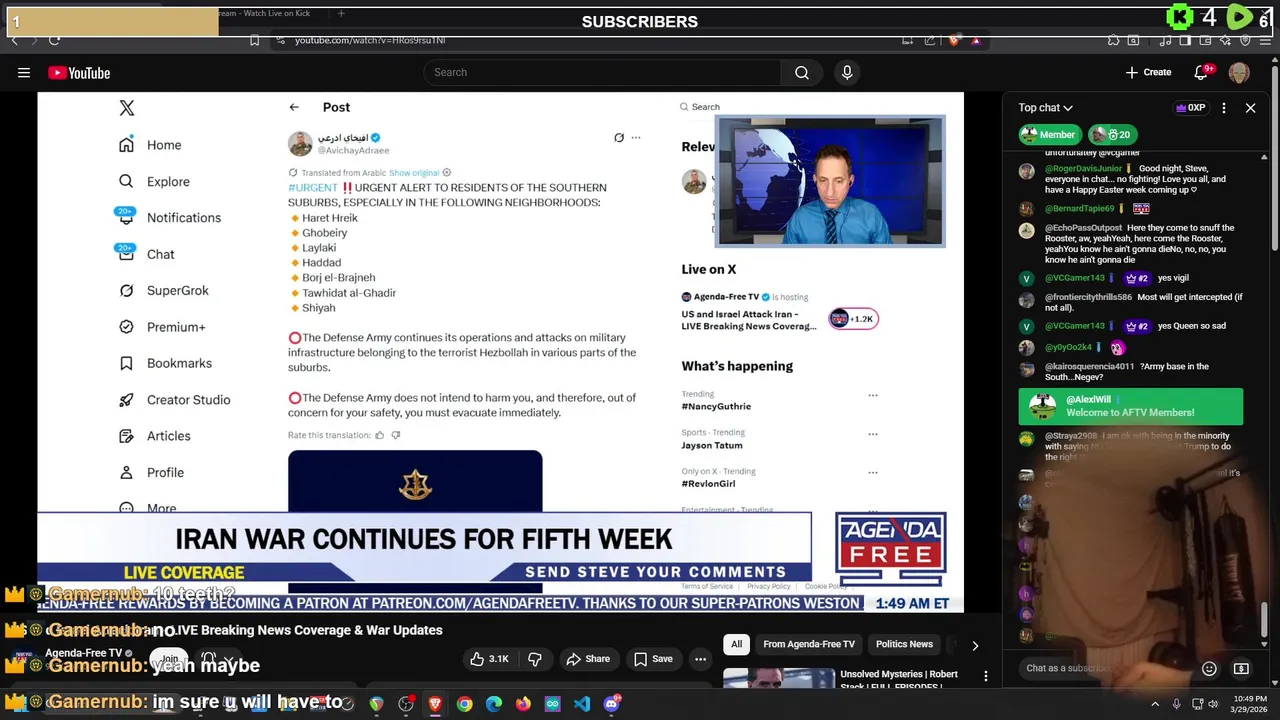Expand the Top chat dropdown
1280x720 pixels.
(1045, 107)
